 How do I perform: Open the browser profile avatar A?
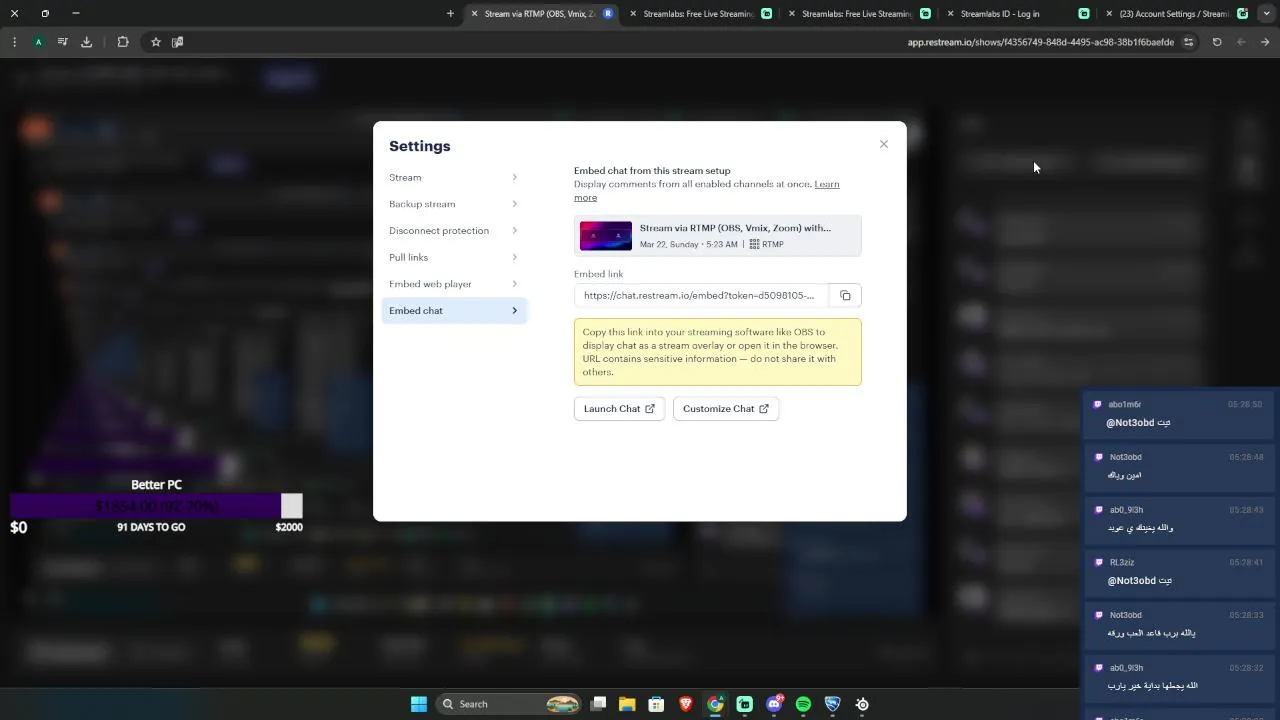(x=38, y=42)
